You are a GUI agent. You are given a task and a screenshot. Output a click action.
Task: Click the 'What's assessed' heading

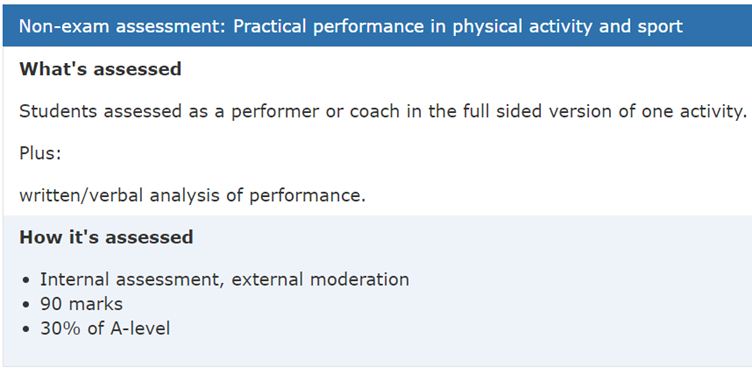[x=100, y=69]
